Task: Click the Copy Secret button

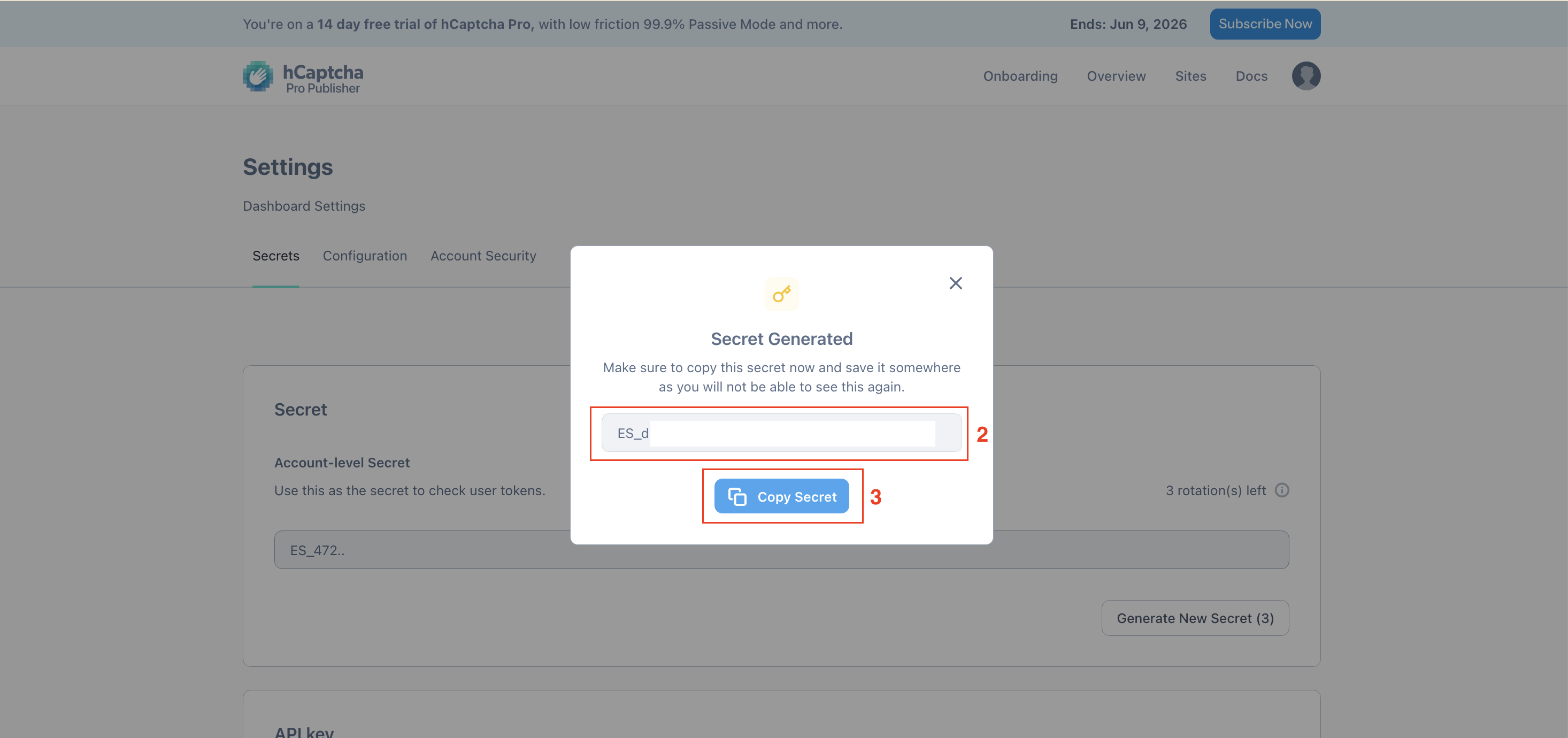Action: click(x=781, y=496)
